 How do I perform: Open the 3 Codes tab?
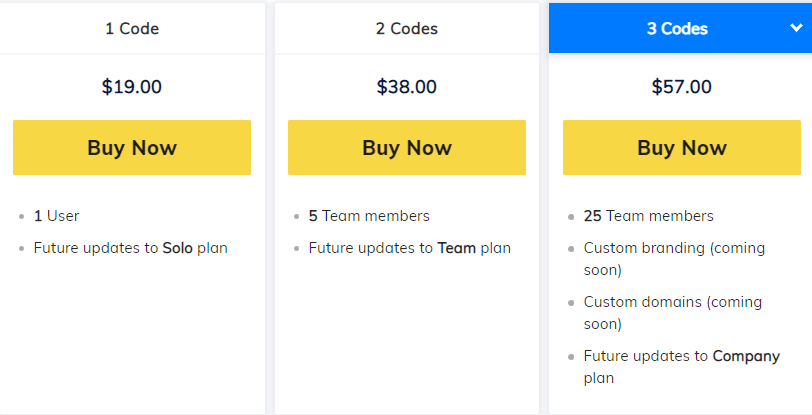[677, 28]
